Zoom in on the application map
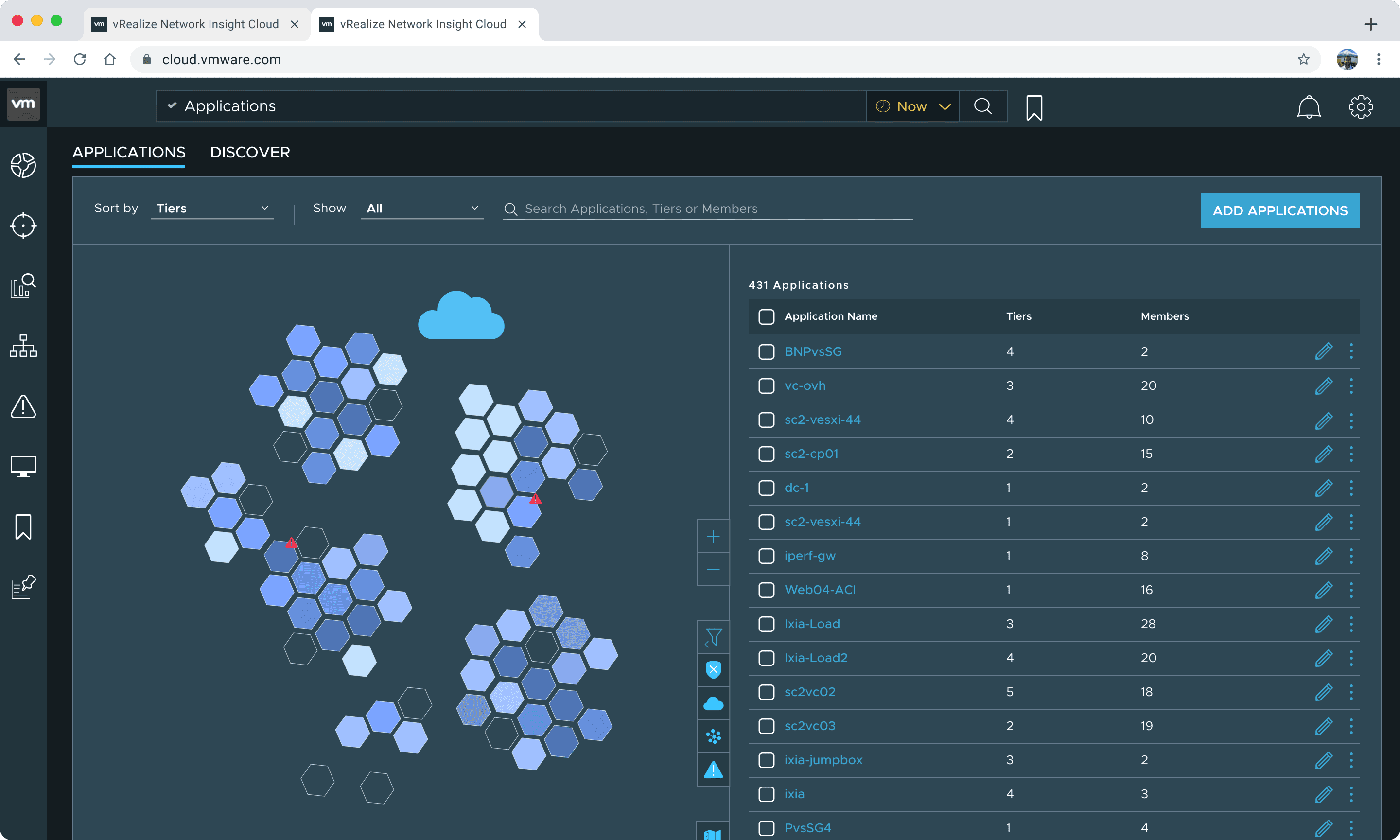The width and height of the screenshot is (1400, 840). coord(714,536)
